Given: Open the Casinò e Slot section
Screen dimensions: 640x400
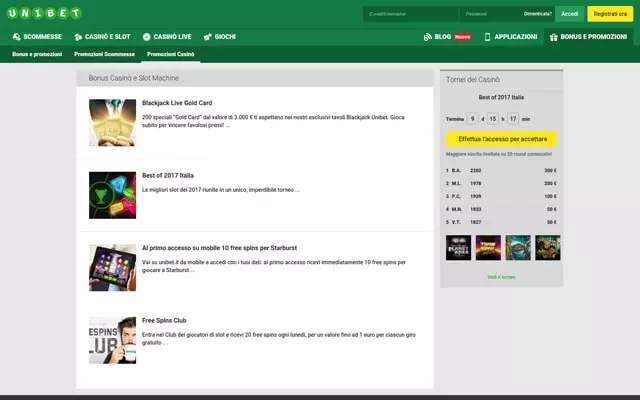Looking at the screenshot, I should coord(102,37).
